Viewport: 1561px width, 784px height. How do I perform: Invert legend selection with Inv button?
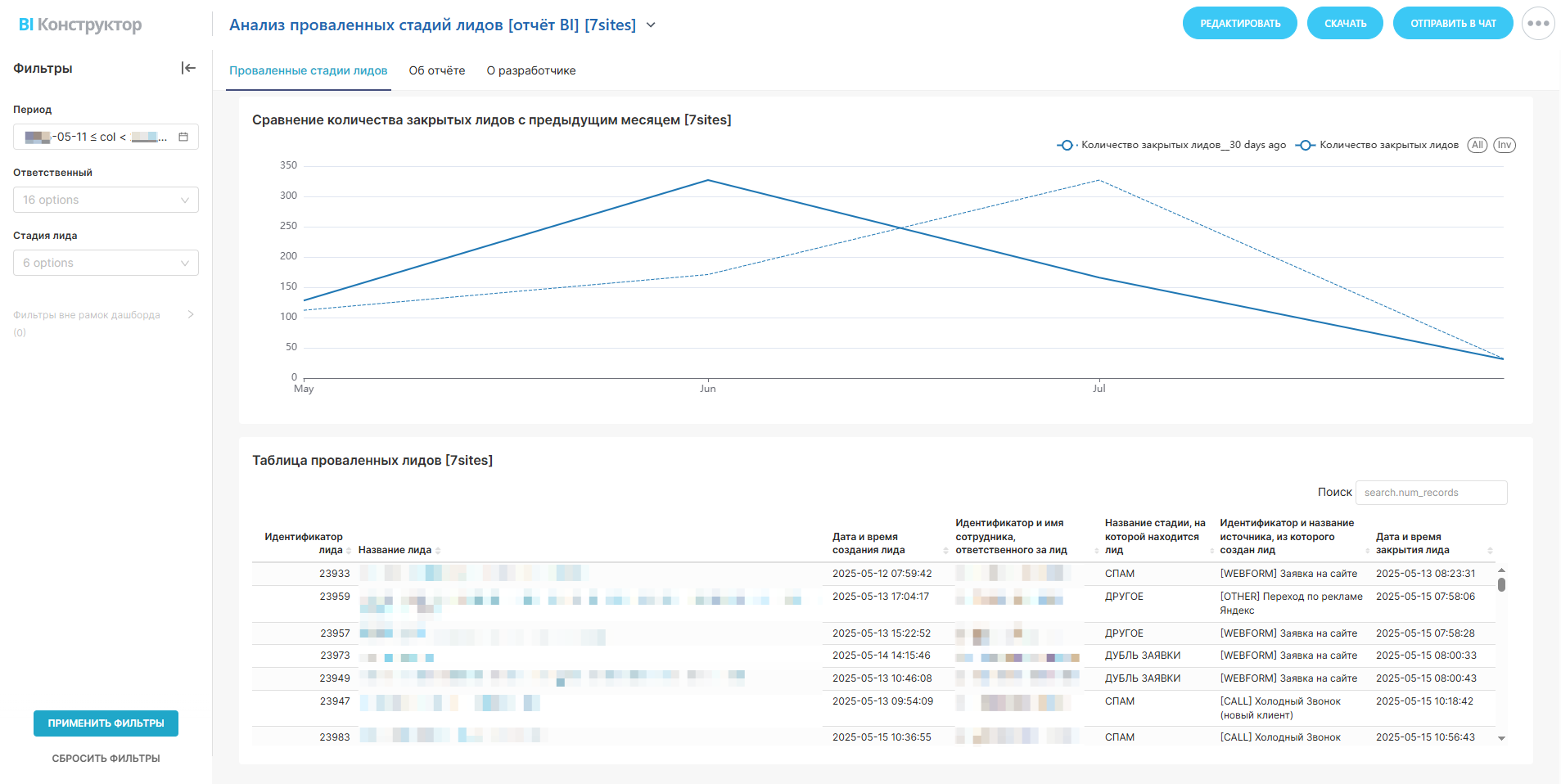click(1504, 145)
